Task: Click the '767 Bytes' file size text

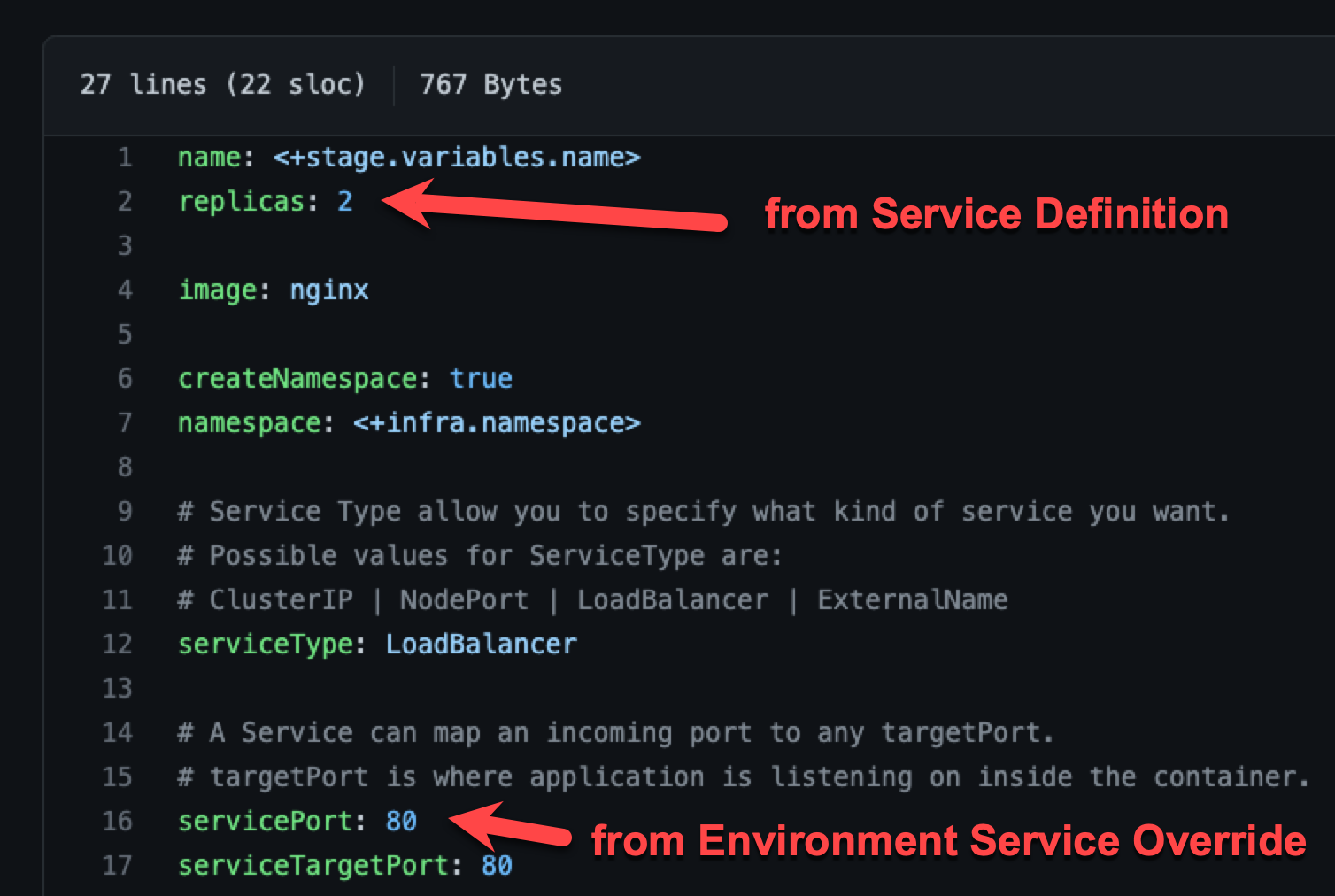Action: coord(490,85)
